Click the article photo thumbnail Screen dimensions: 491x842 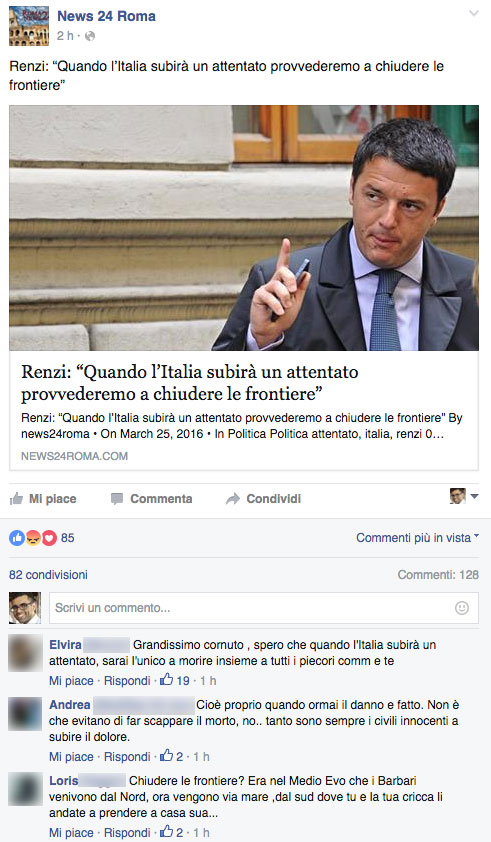coord(244,228)
